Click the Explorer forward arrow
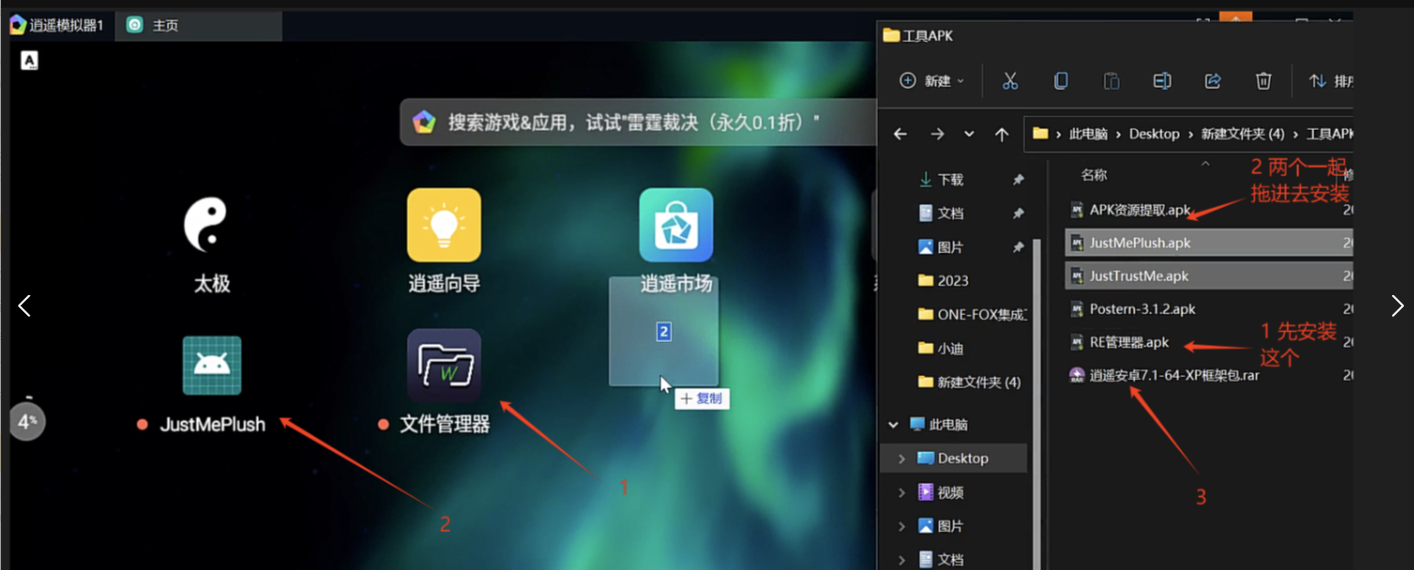 tap(937, 134)
